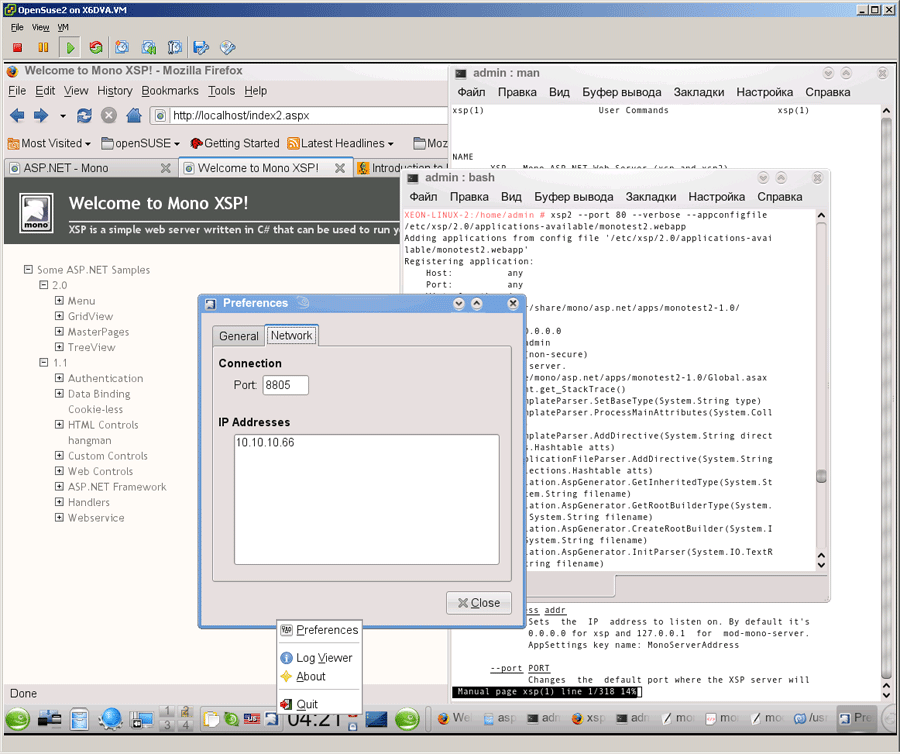900x754 pixels.
Task: Choose Preferences from the tray context menu
Action: tap(319, 630)
